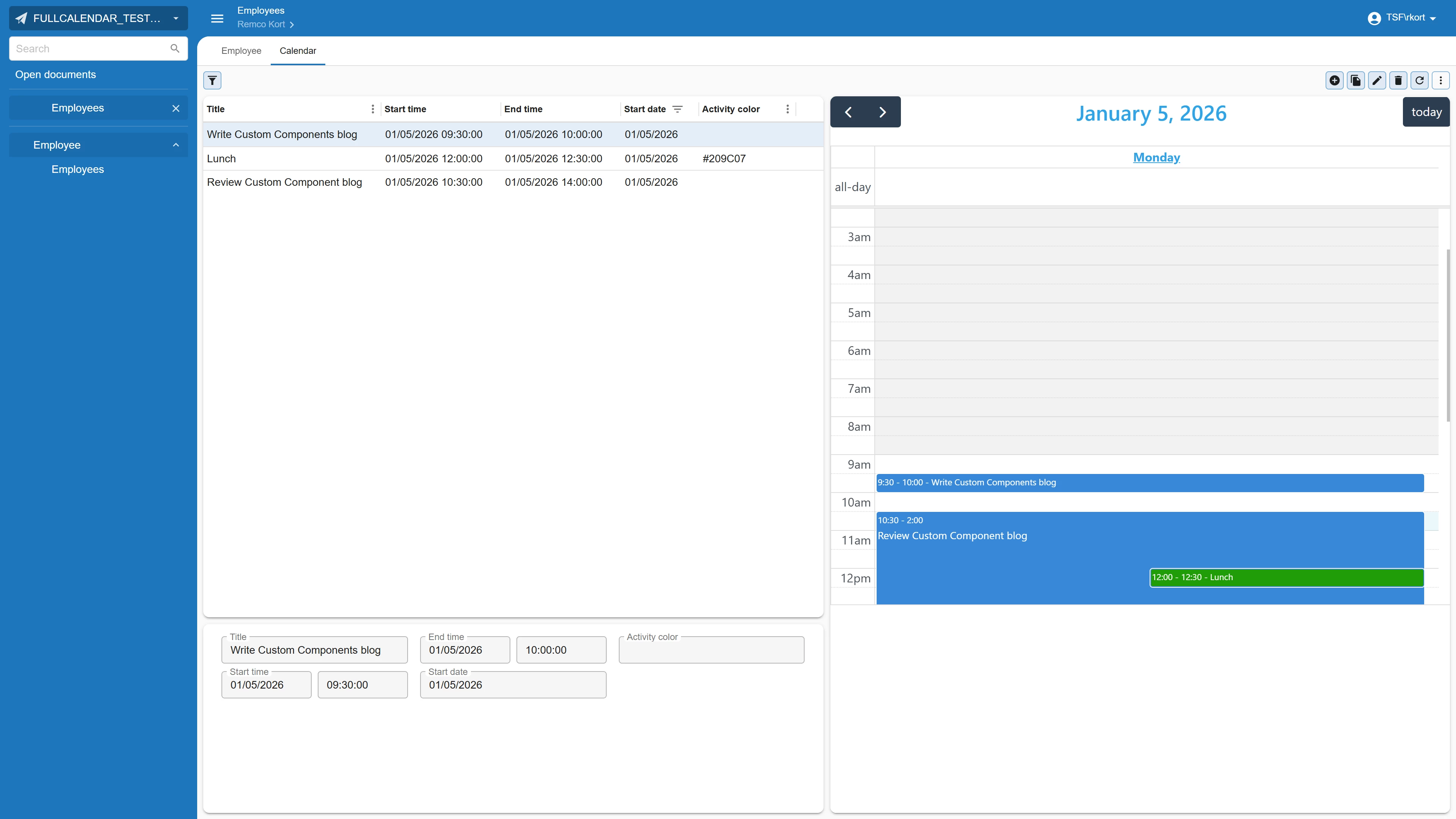Toggle the hamburger sidebar menu
The image size is (1456, 819).
[217, 18]
